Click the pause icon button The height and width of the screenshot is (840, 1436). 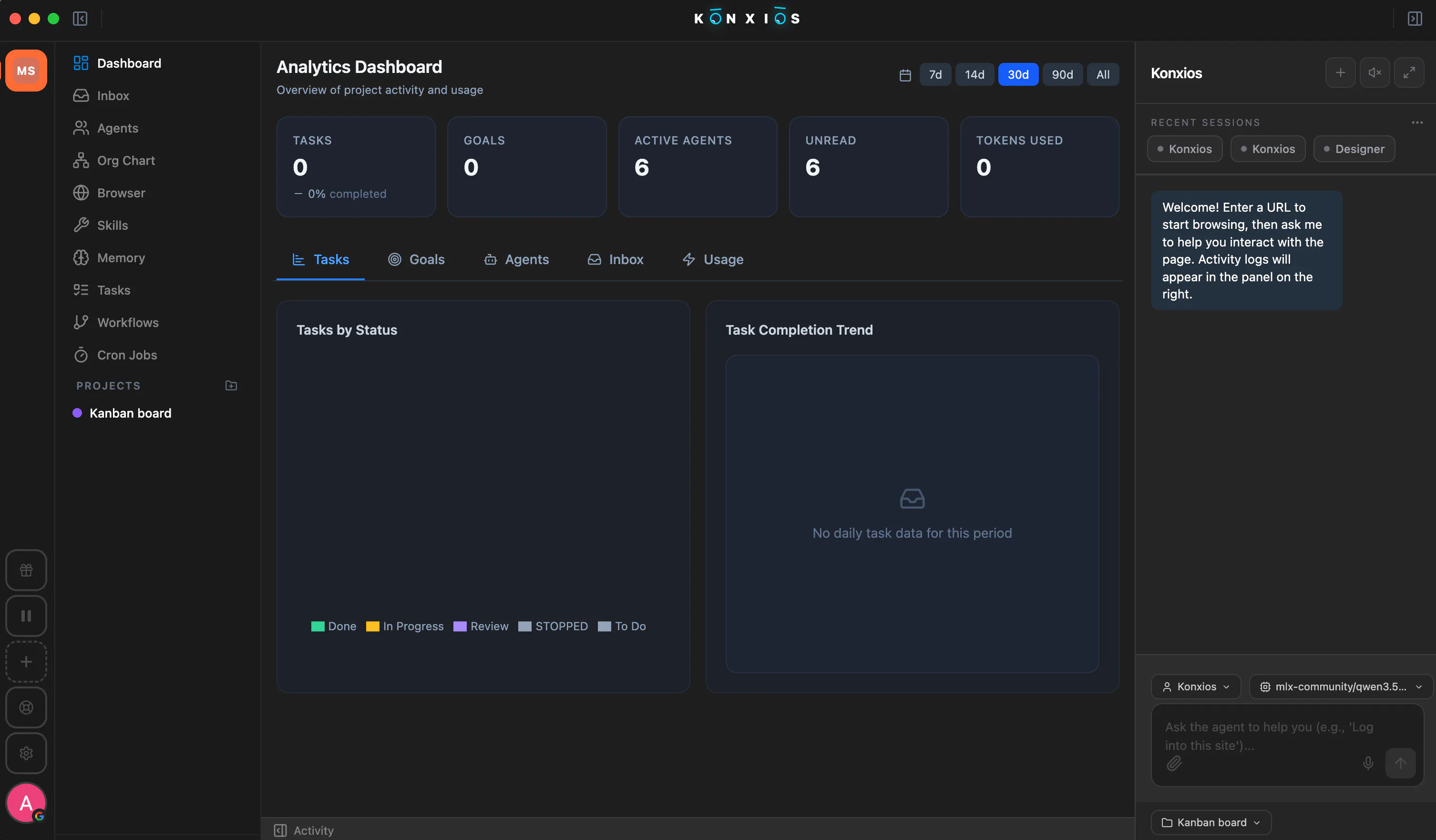[x=26, y=615]
